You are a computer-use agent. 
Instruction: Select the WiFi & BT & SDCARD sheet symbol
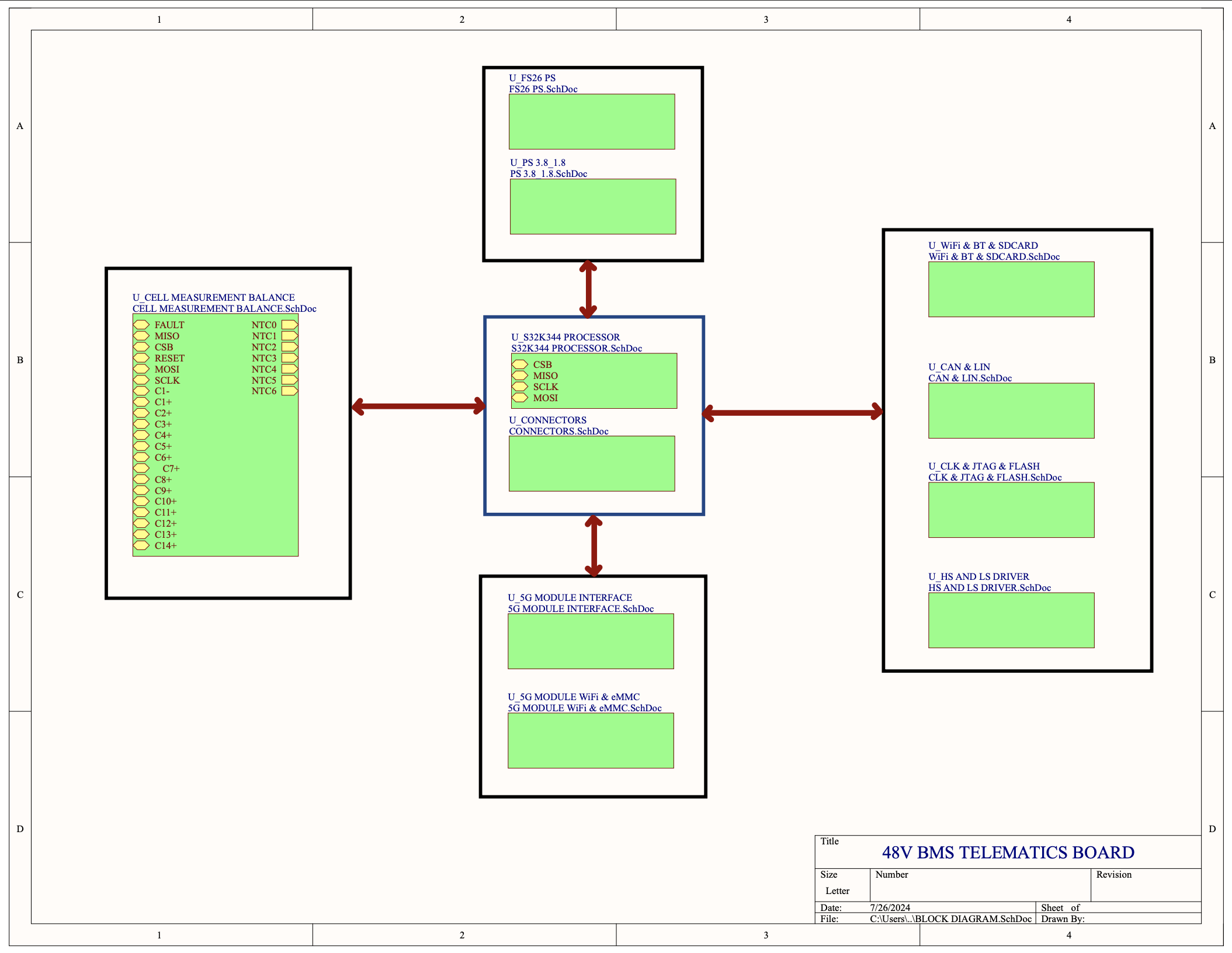coord(1011,289)
